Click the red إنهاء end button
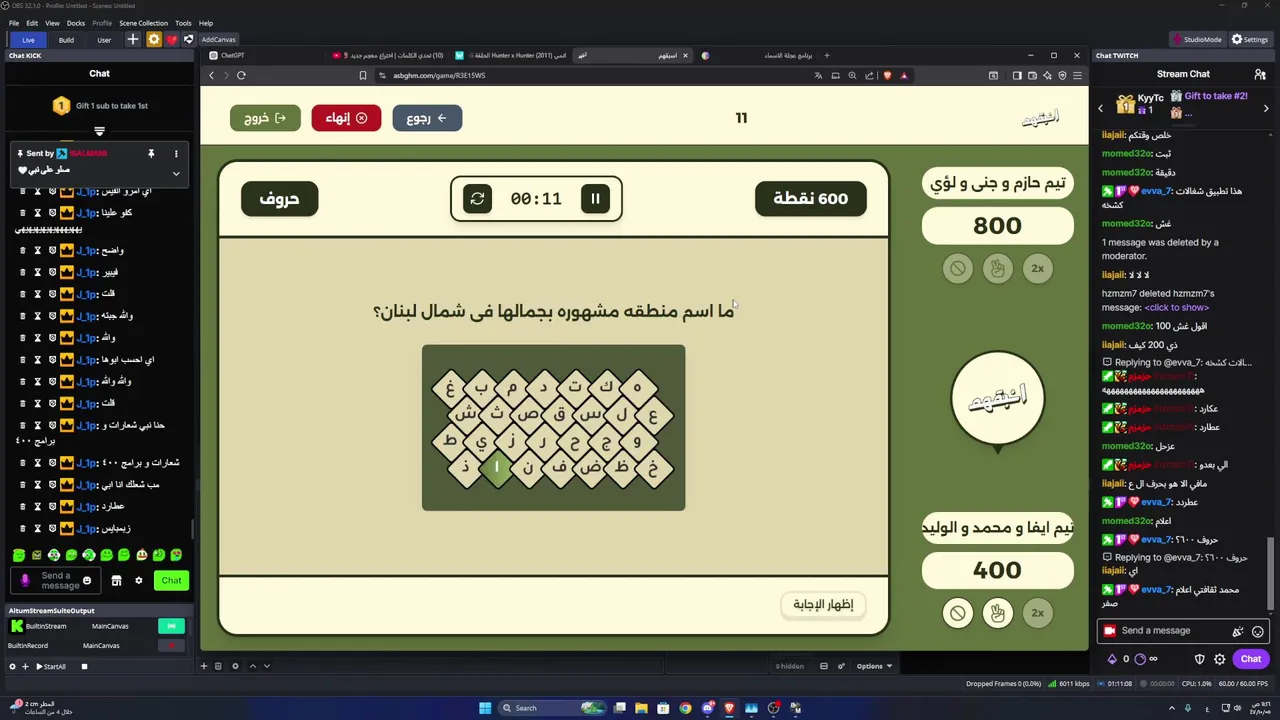Image resolution: width=1280 pixels, height=720 pixels. pyautogui.click(x=346, y=118)
